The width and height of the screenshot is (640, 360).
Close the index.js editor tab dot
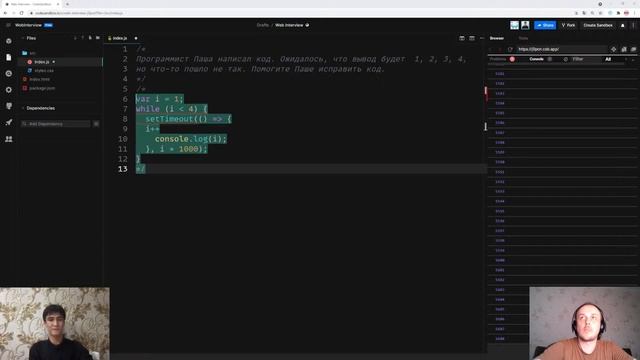click(x=136, y=38)
